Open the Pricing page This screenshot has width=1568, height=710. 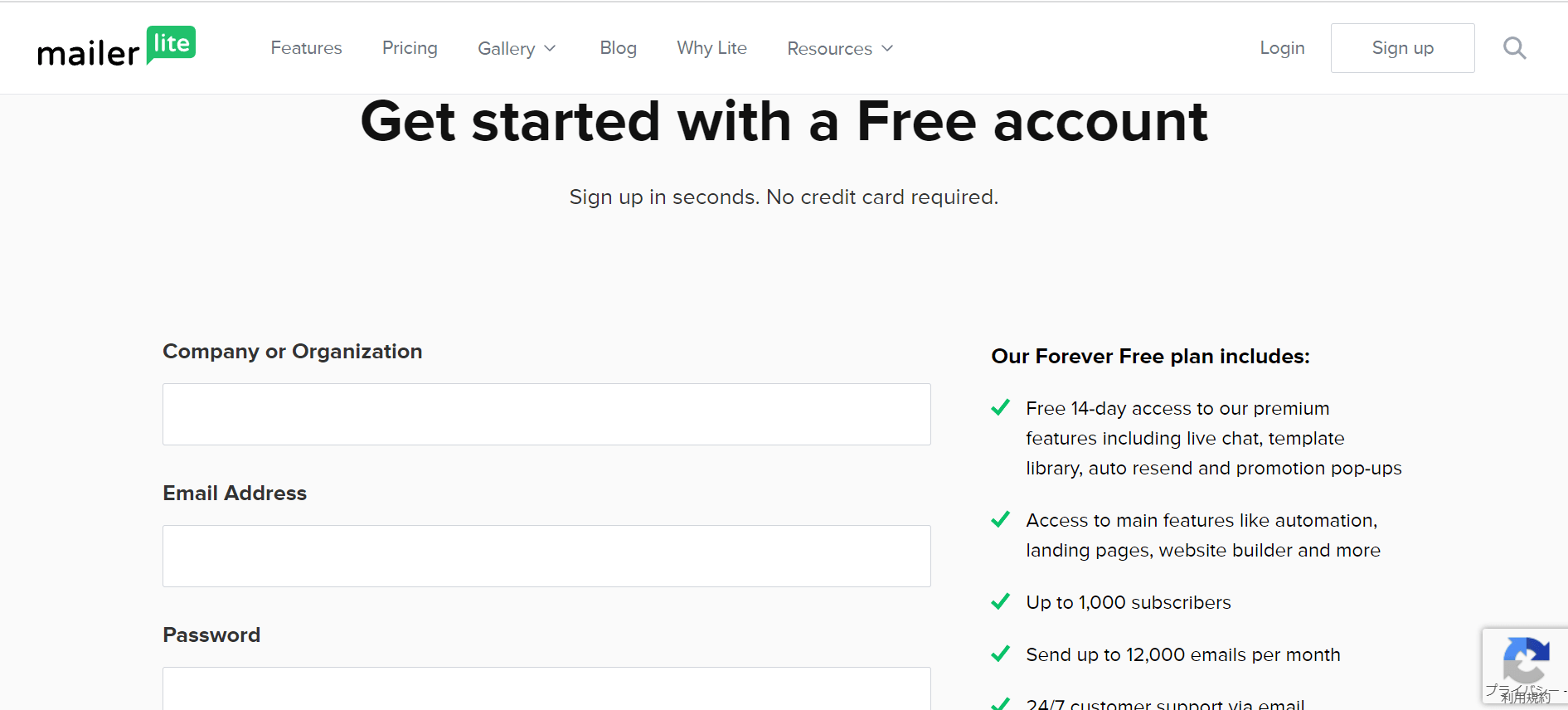click(410, 48)
